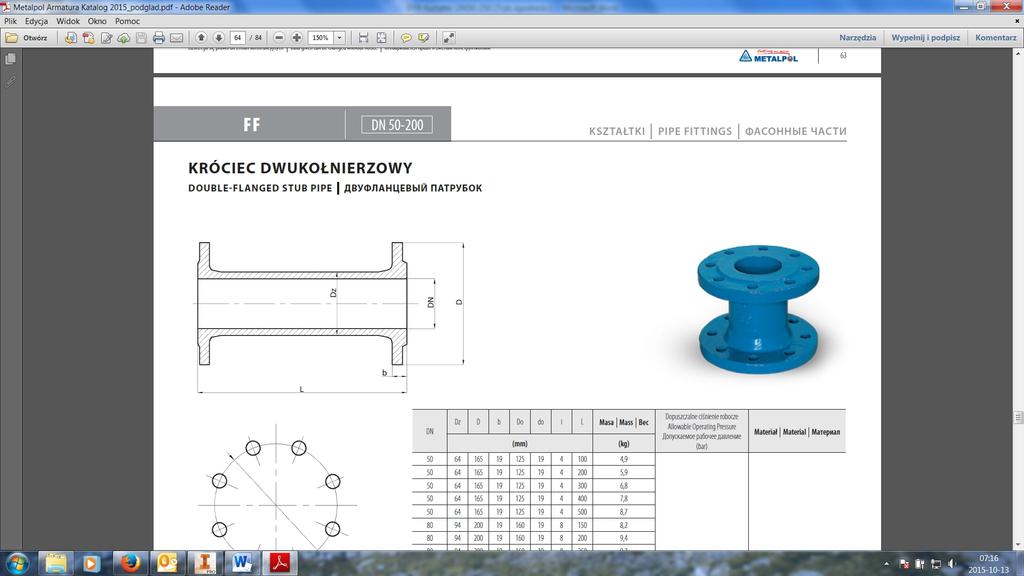Open the Narzędzia tools pane
The width and height of the screenshot is (1024, 576).
(857, 38)
